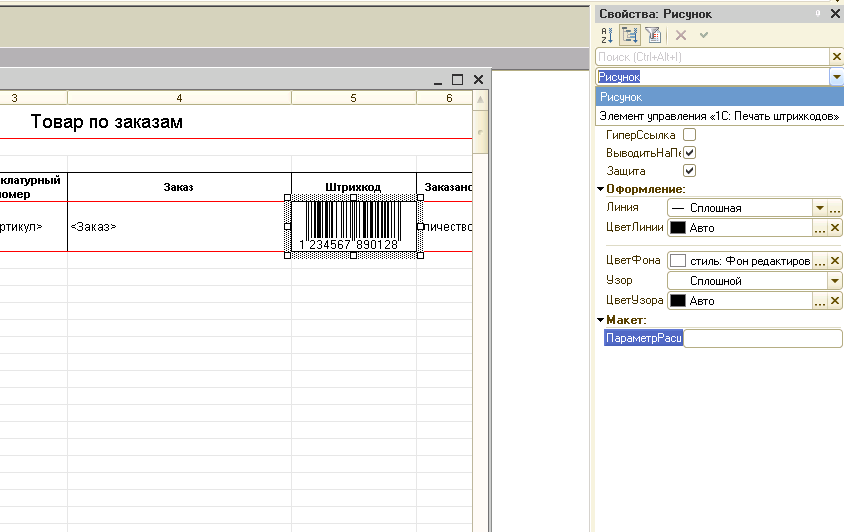Select column 5 header
844x532 pixels.
click(x=354, y=98)
